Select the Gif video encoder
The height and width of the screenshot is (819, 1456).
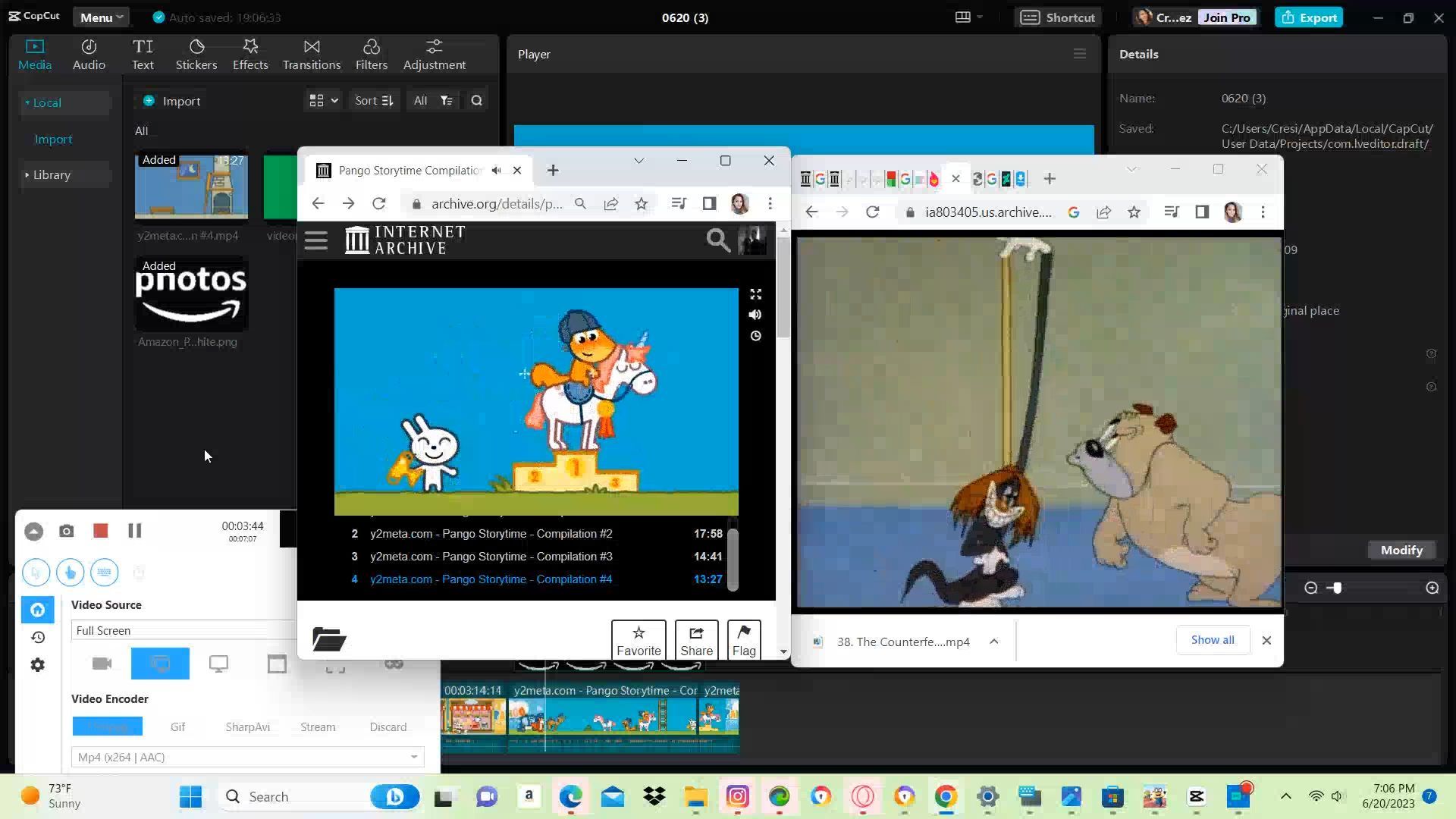pos(177,726)
